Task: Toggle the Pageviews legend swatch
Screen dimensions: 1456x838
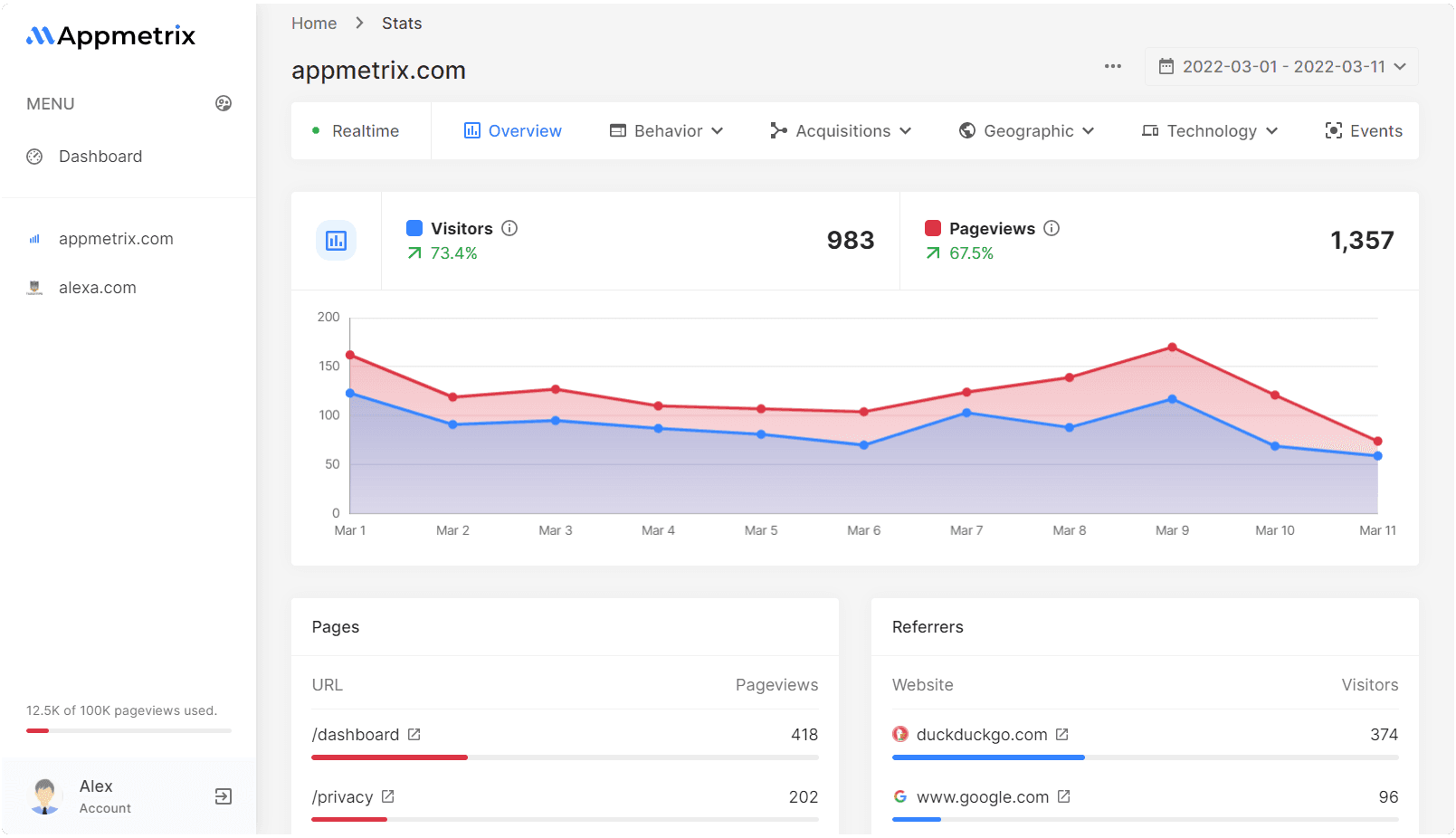Action: click(932, 228)
